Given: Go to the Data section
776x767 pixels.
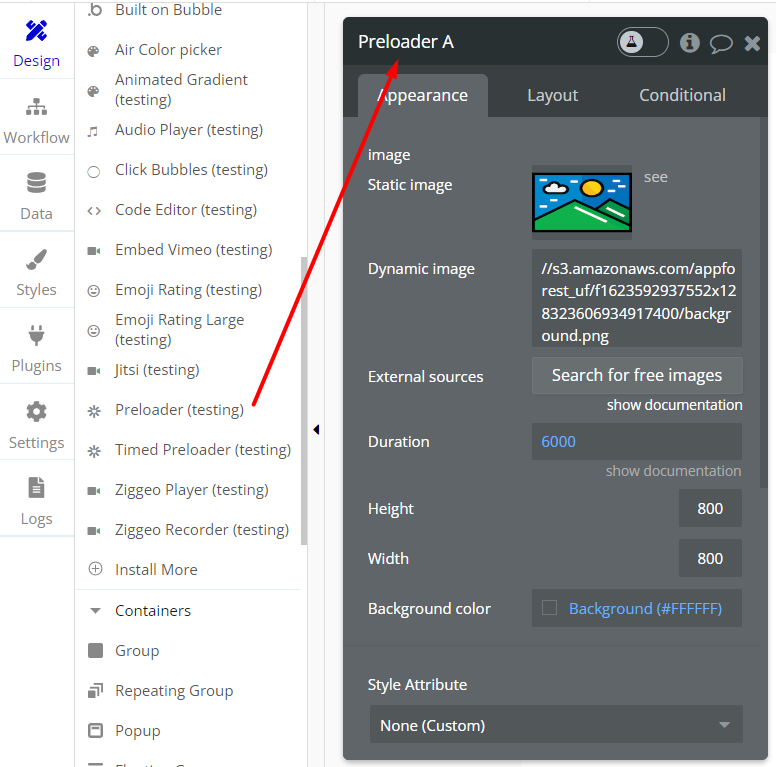Looking at the screenshot, I should (36, 196).
